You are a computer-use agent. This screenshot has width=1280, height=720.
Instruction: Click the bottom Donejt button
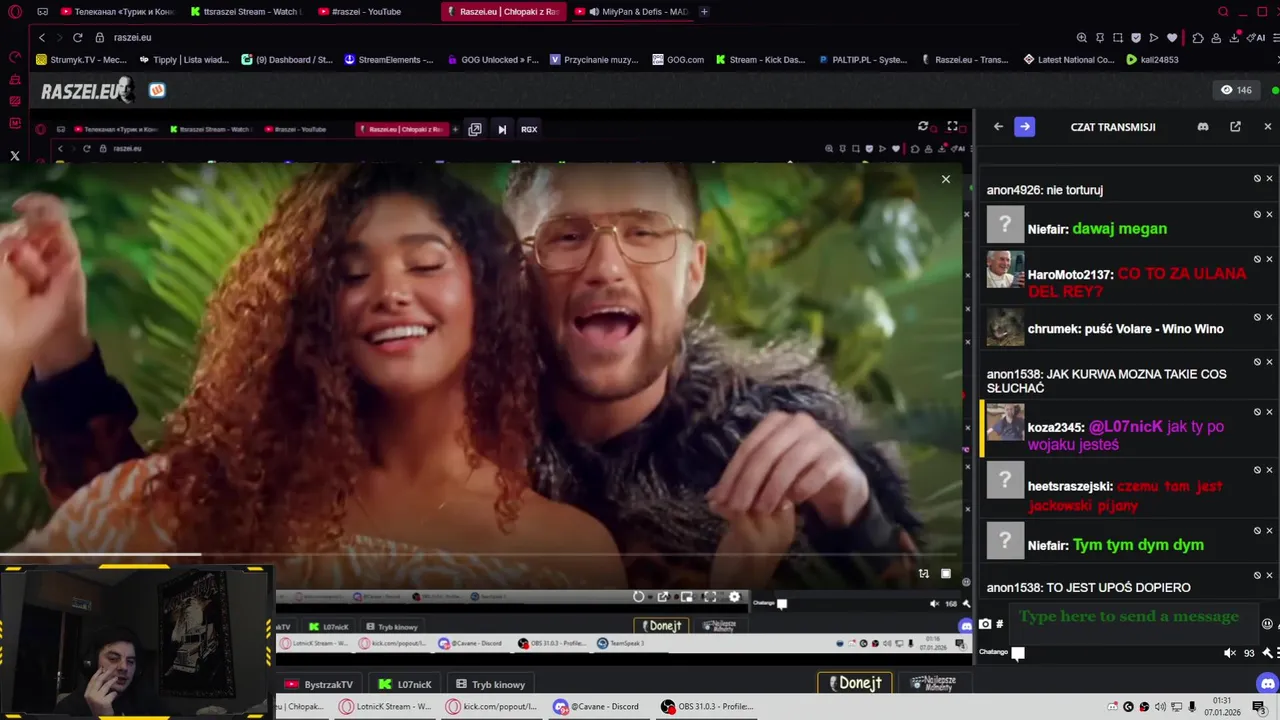[855, 683]
